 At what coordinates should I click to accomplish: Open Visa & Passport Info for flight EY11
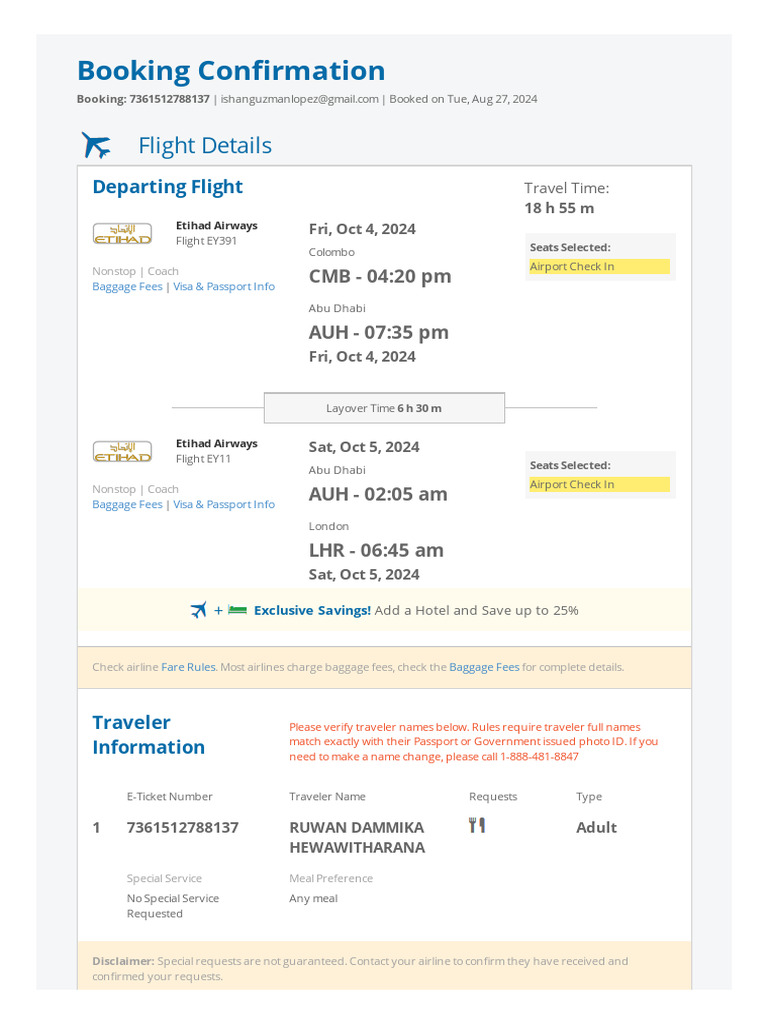coord(224,505)
